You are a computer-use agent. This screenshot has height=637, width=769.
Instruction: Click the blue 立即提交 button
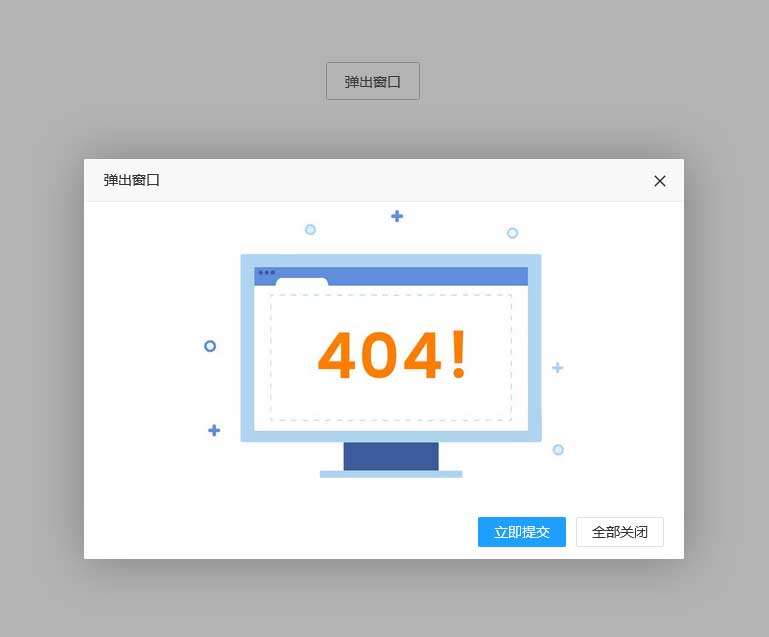pyautogui.click(x=522, y=532)
